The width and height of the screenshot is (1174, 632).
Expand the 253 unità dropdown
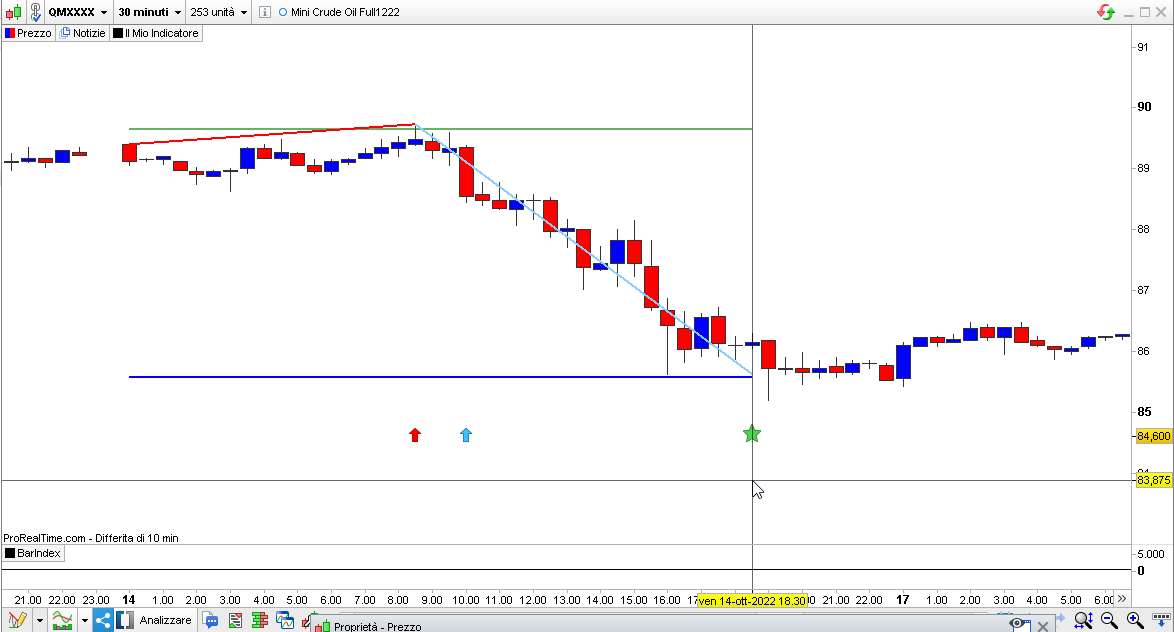click(x=218, y=12)
